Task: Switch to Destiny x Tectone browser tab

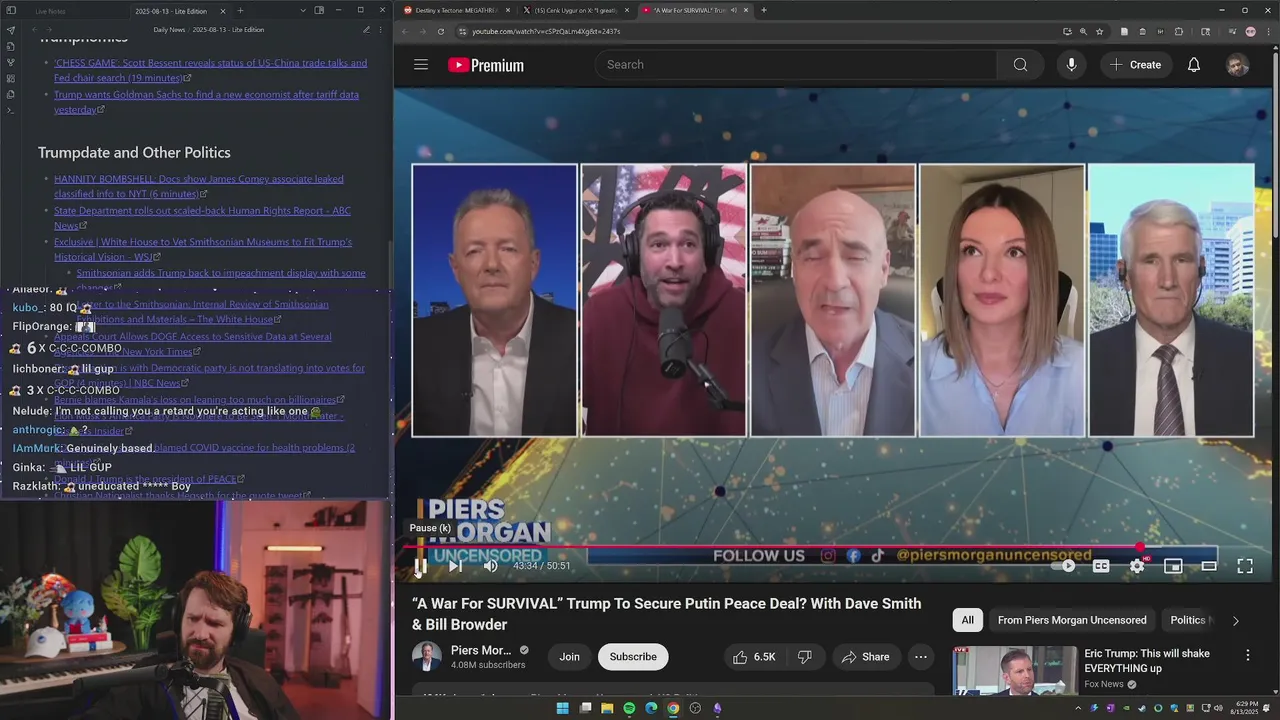Action: point(455,10)
